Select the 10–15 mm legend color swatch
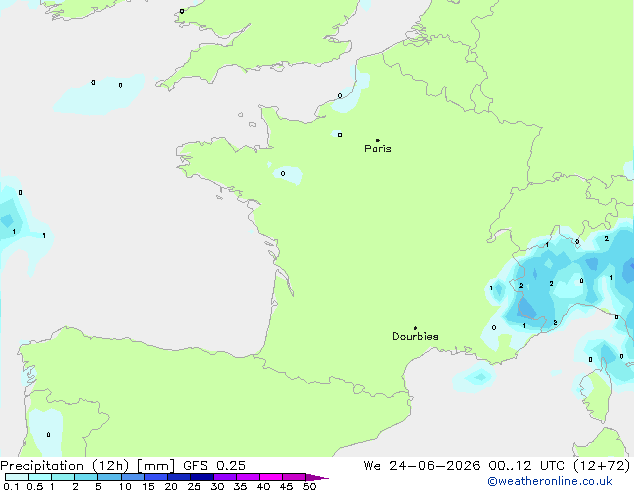Screen dimensions: 634x490 pos(133,477)
